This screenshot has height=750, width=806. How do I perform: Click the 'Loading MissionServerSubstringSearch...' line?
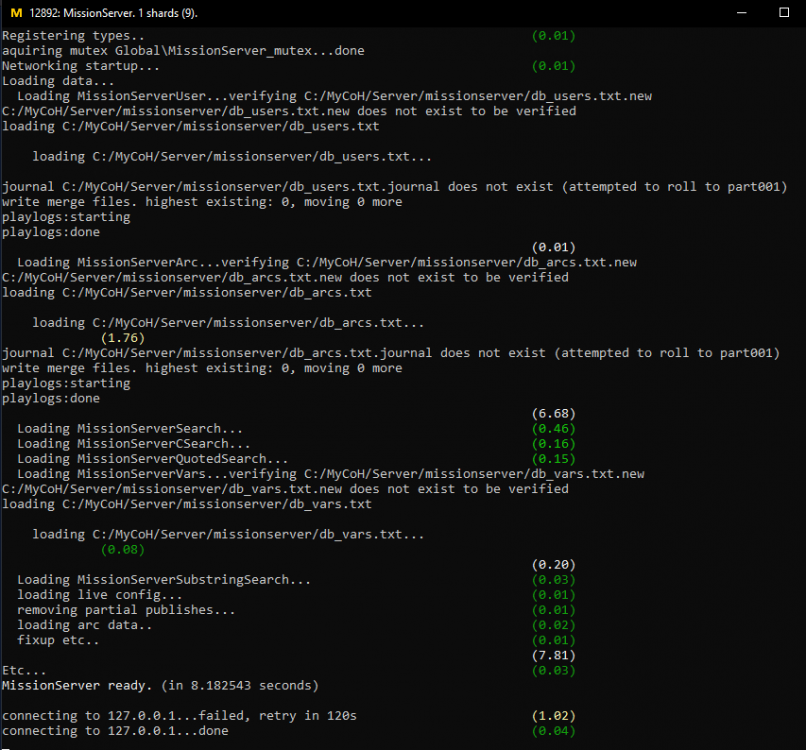point(164,579)
